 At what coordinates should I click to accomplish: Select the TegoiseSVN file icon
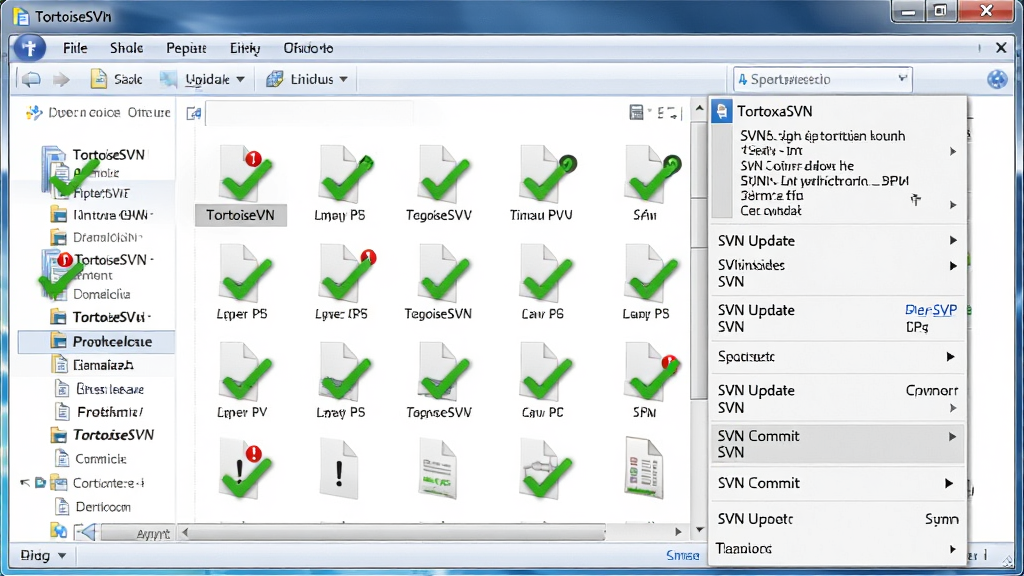(438, 283)
